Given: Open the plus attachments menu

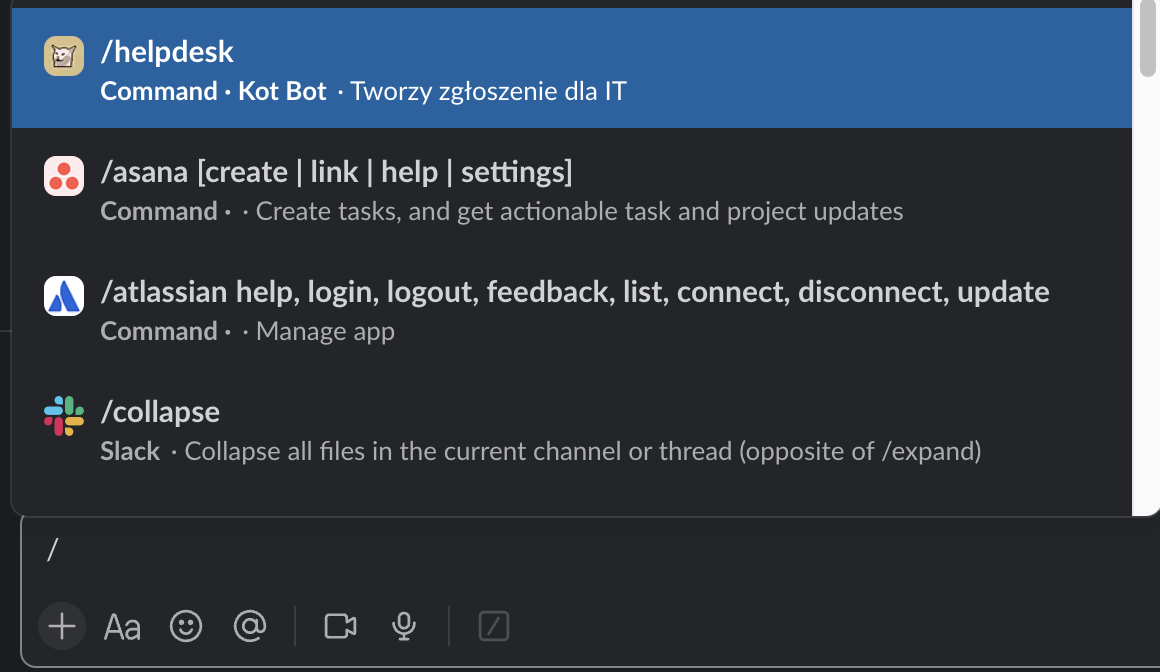Looking at the screenshot, I should 62,626.
